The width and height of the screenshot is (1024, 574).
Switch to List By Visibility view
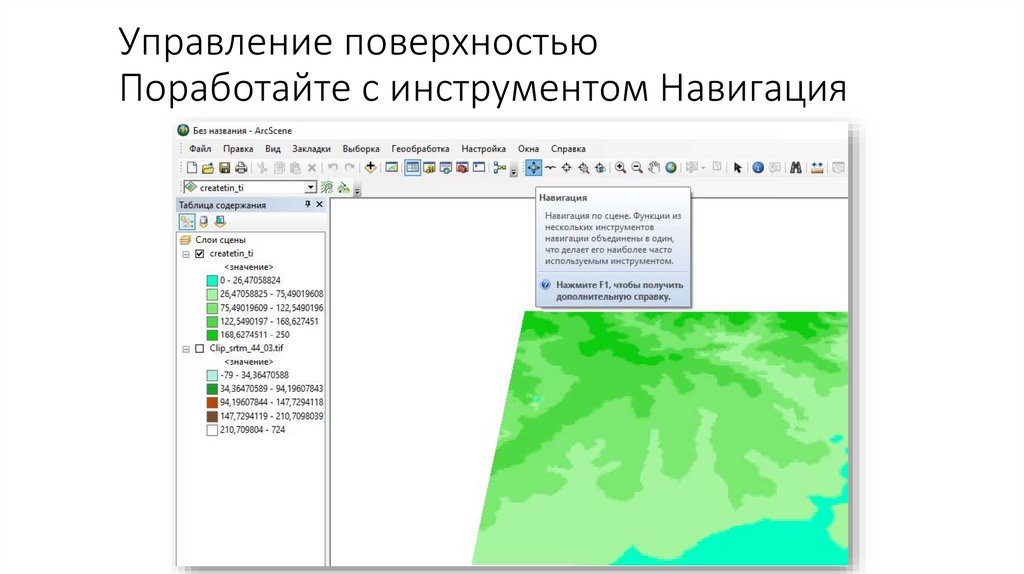220,222
